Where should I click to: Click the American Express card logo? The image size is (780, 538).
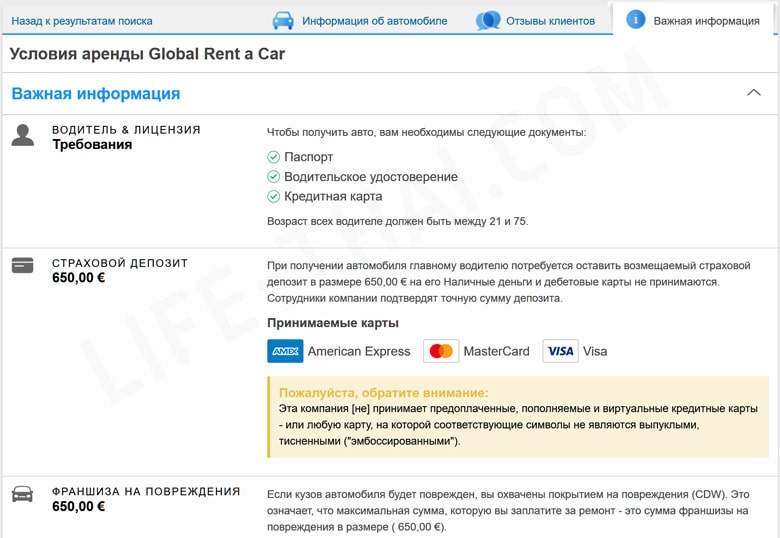click(285, 351)
